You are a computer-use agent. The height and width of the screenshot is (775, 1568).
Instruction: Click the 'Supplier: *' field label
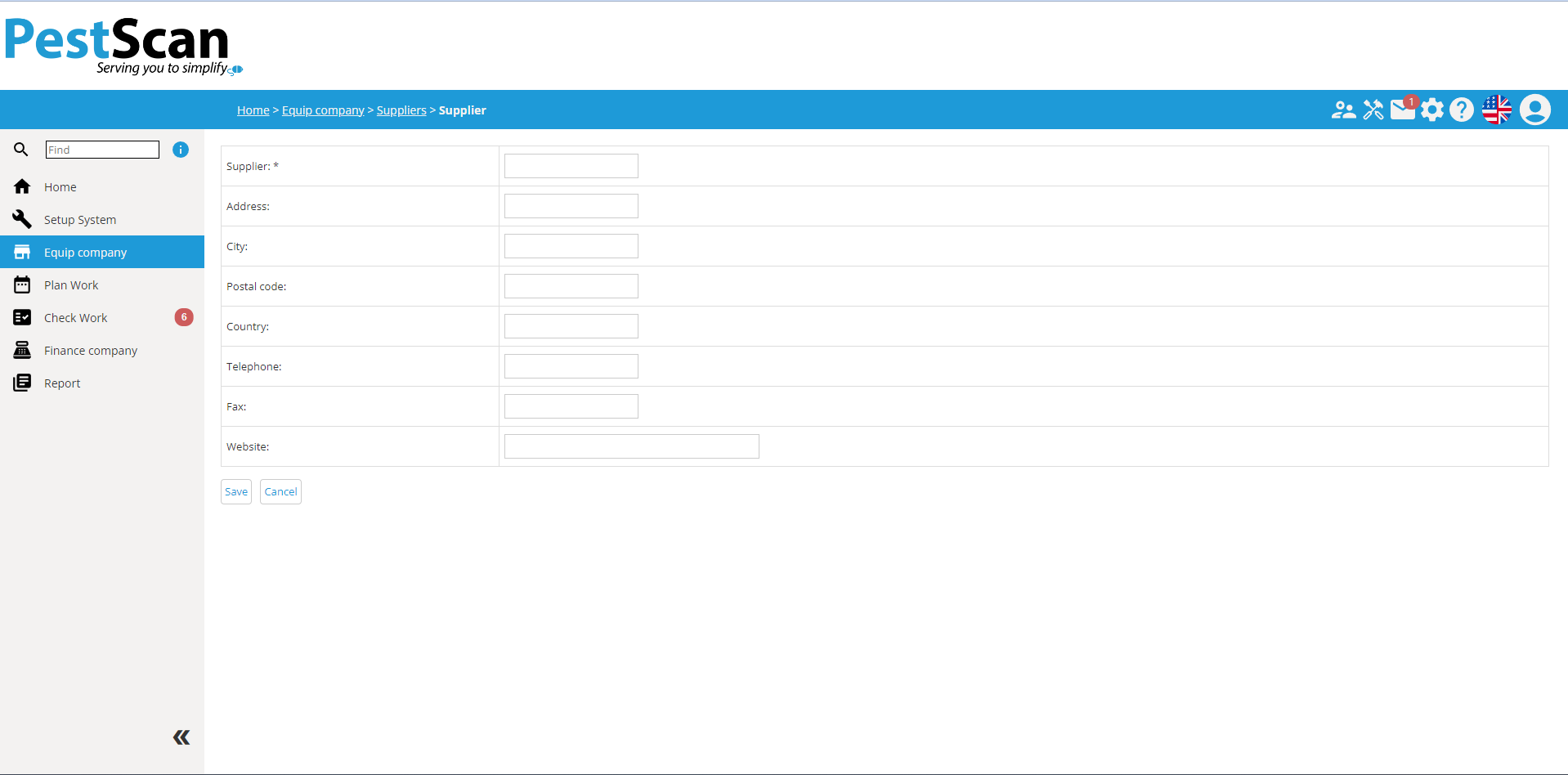[253, 166]
